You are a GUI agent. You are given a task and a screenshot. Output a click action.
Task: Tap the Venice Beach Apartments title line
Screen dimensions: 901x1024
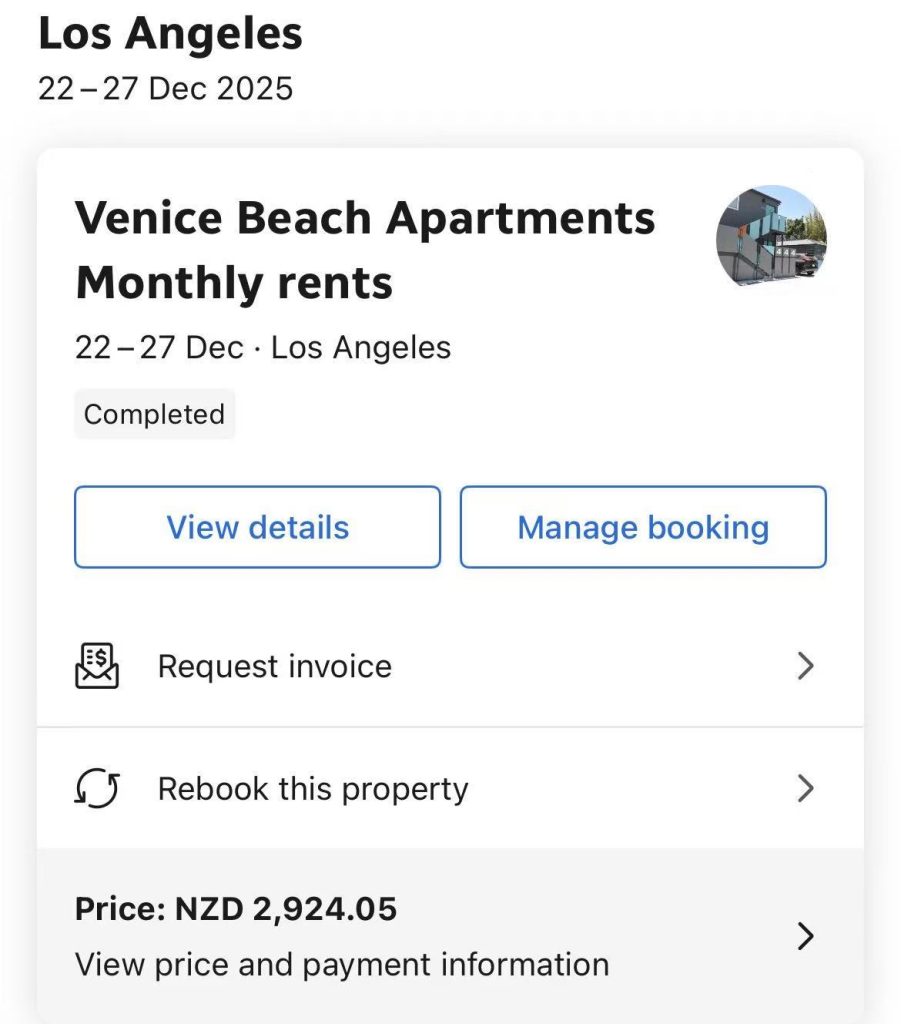[365, 218]
